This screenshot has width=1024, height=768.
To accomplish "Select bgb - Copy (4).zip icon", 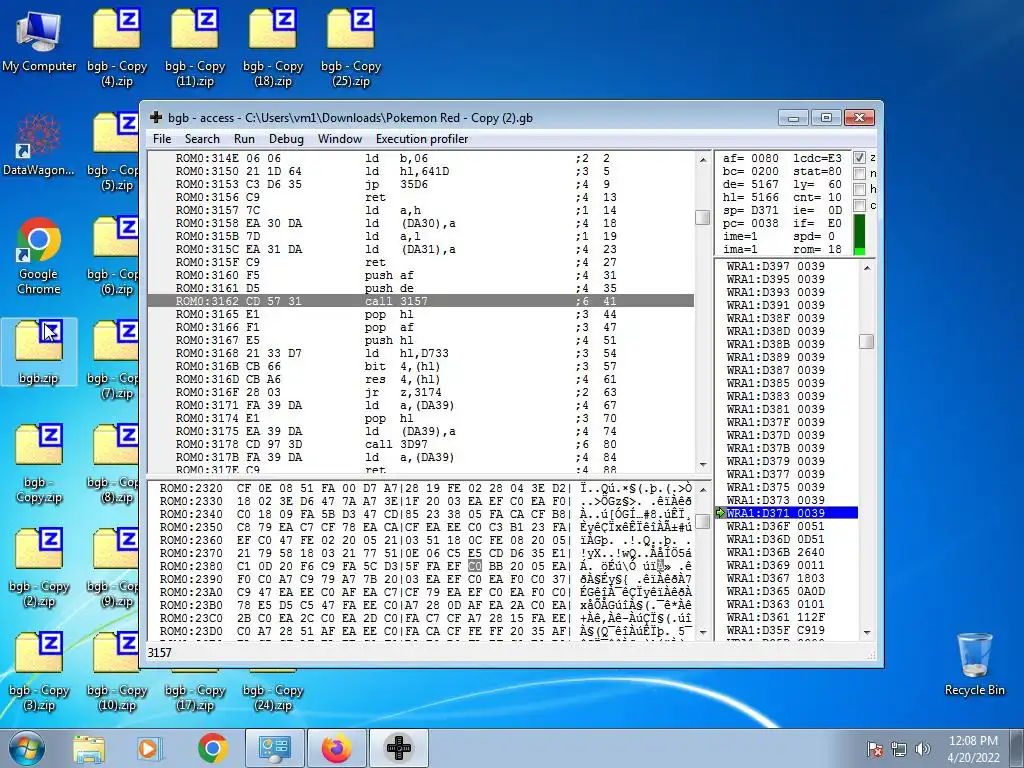I will click(117, 47).
